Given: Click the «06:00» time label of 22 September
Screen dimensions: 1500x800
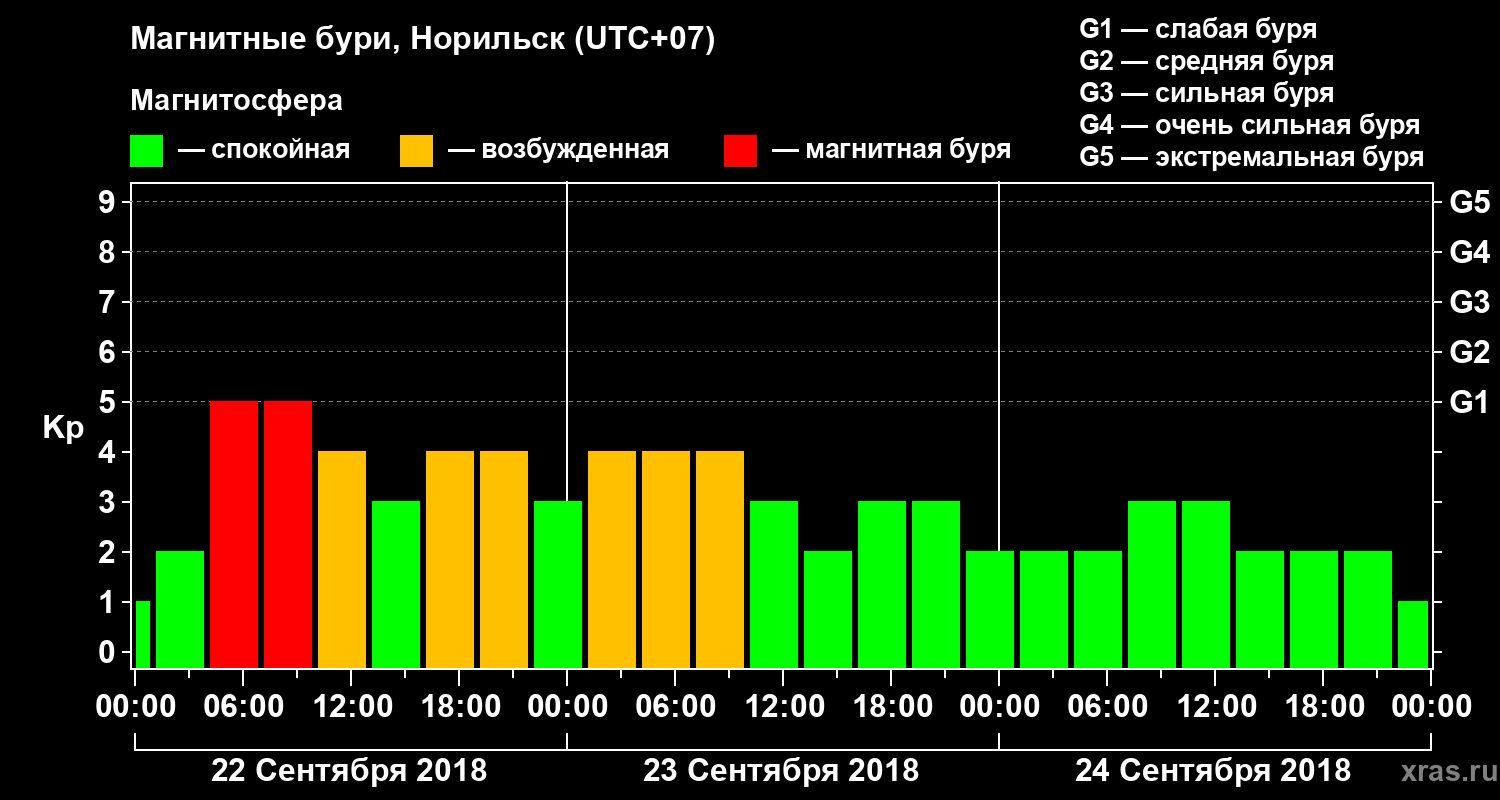Looking at the screenshot, I should (243, 707).
